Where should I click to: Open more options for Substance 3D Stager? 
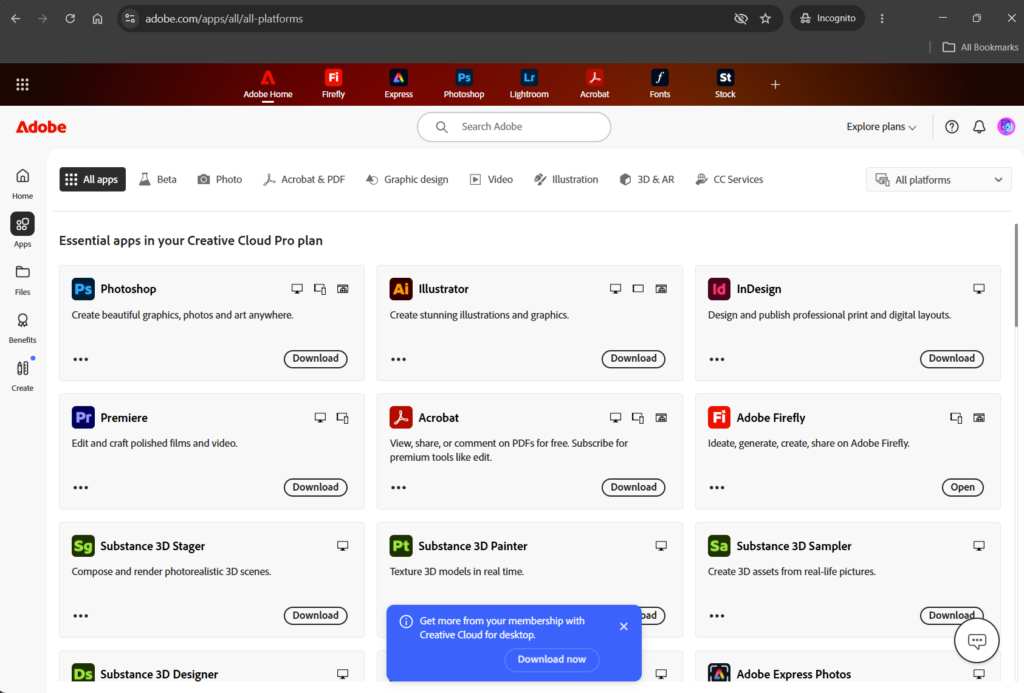pyautogui.click(x=80, y=616)
